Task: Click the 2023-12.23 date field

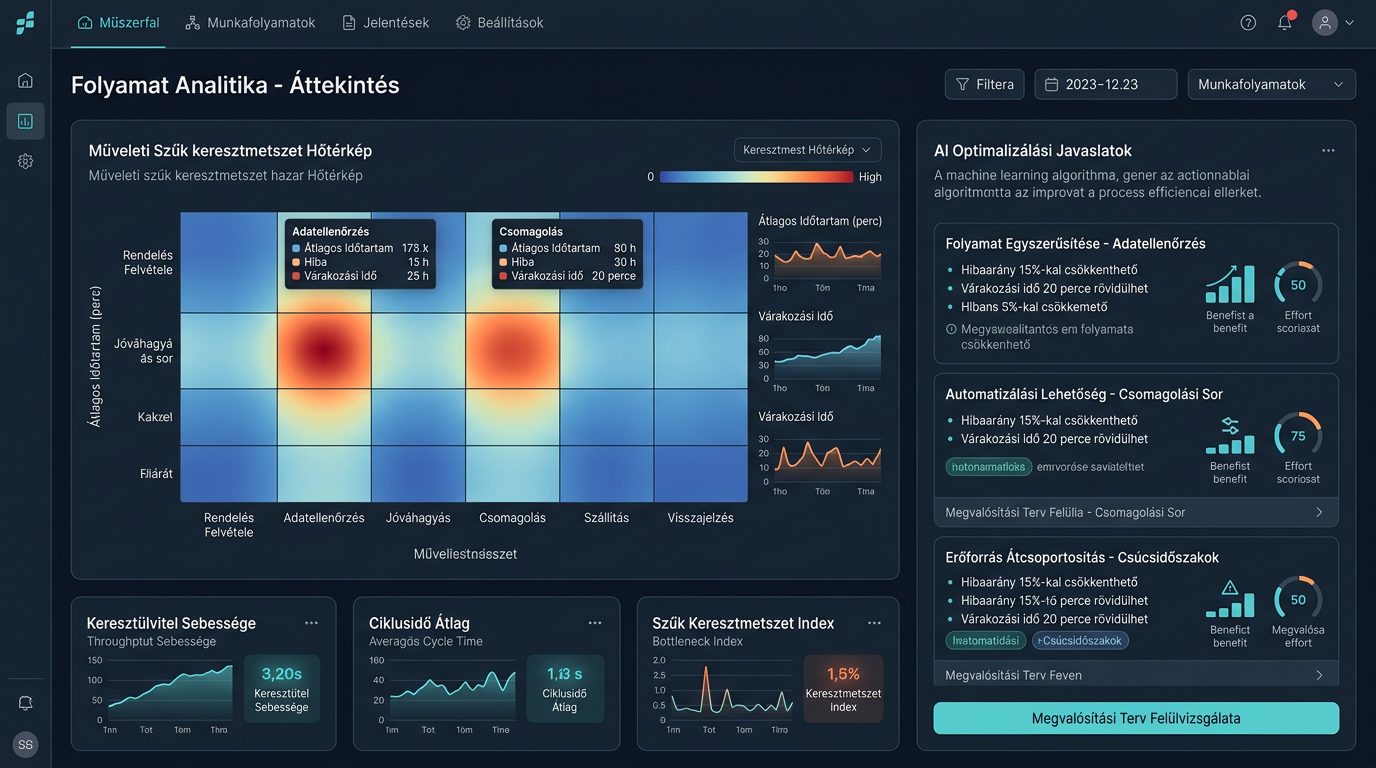Action: (1106, 85)
